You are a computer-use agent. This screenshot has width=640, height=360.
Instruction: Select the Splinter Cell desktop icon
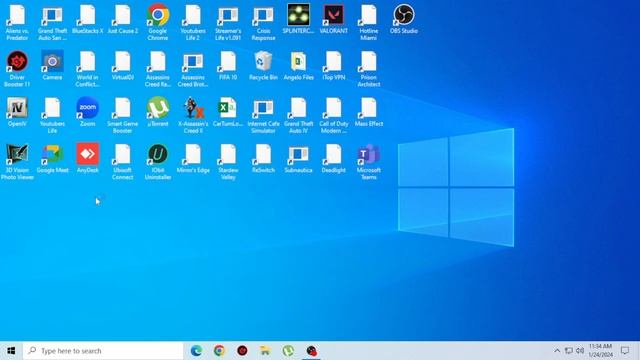(x=298, y=19)
